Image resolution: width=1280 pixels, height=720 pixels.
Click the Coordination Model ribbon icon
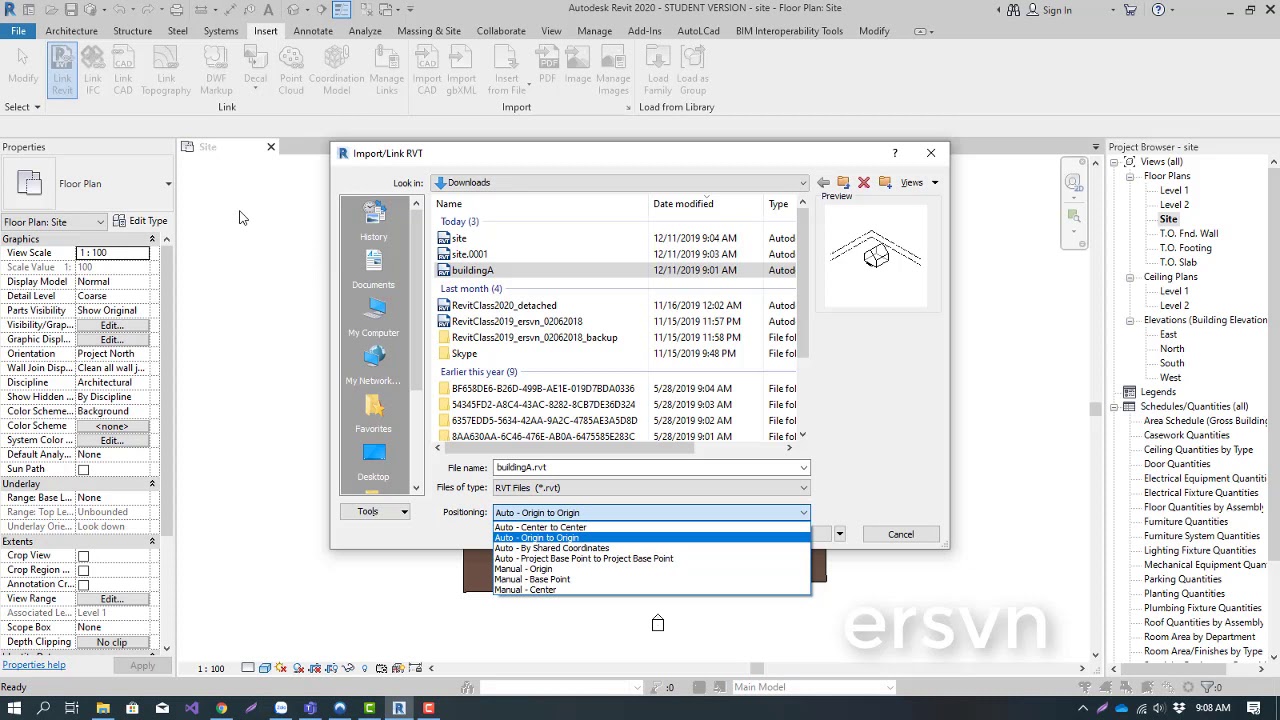(337, 70)
